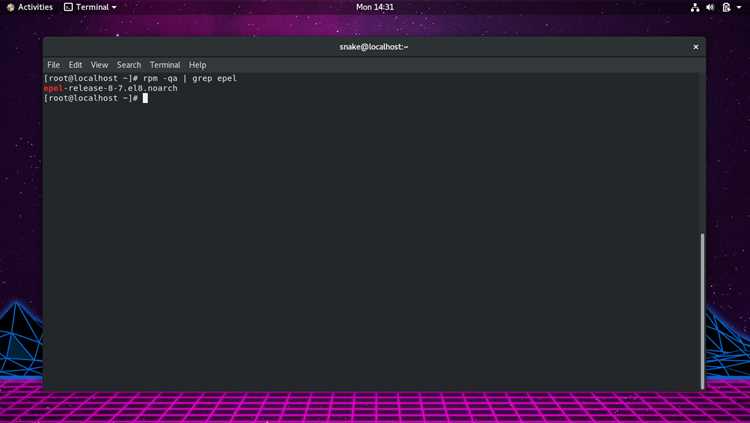The image size is (750, 423).
Task: Open the network status icon
Action: 695,7
